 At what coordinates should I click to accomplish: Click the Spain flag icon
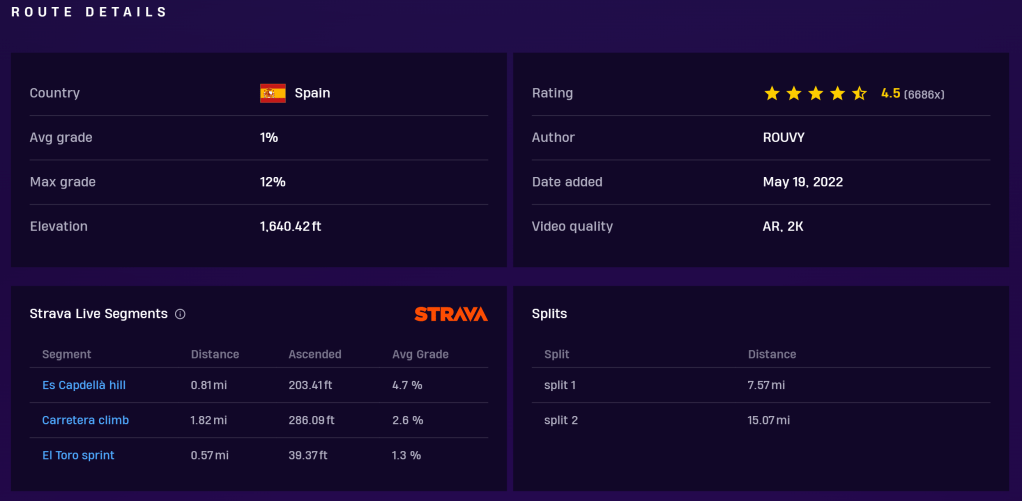[x=272, y=93]
